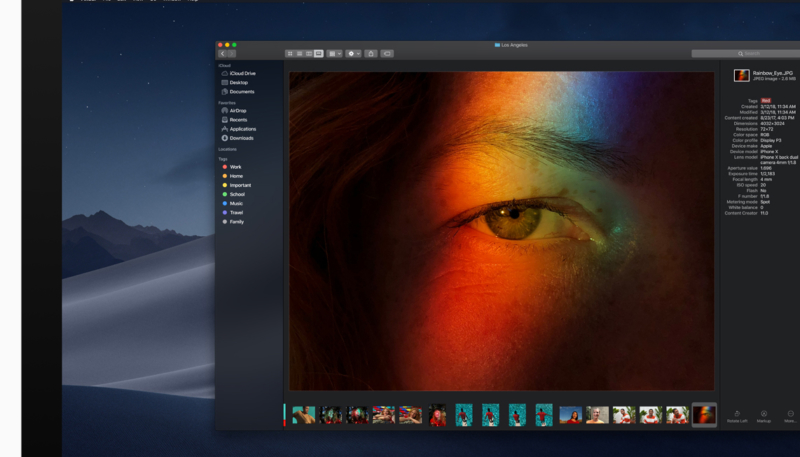Click the Finder search field
Screen dimensions: 800x457
click(744, 53)
